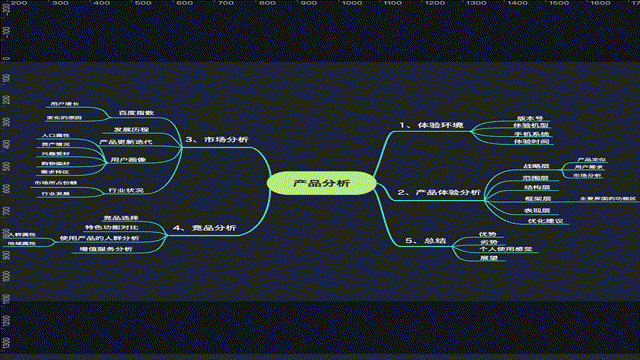Click the 购物偏好 leaf node
This screenshot has height=360, width=640.
tap(56, 164)
